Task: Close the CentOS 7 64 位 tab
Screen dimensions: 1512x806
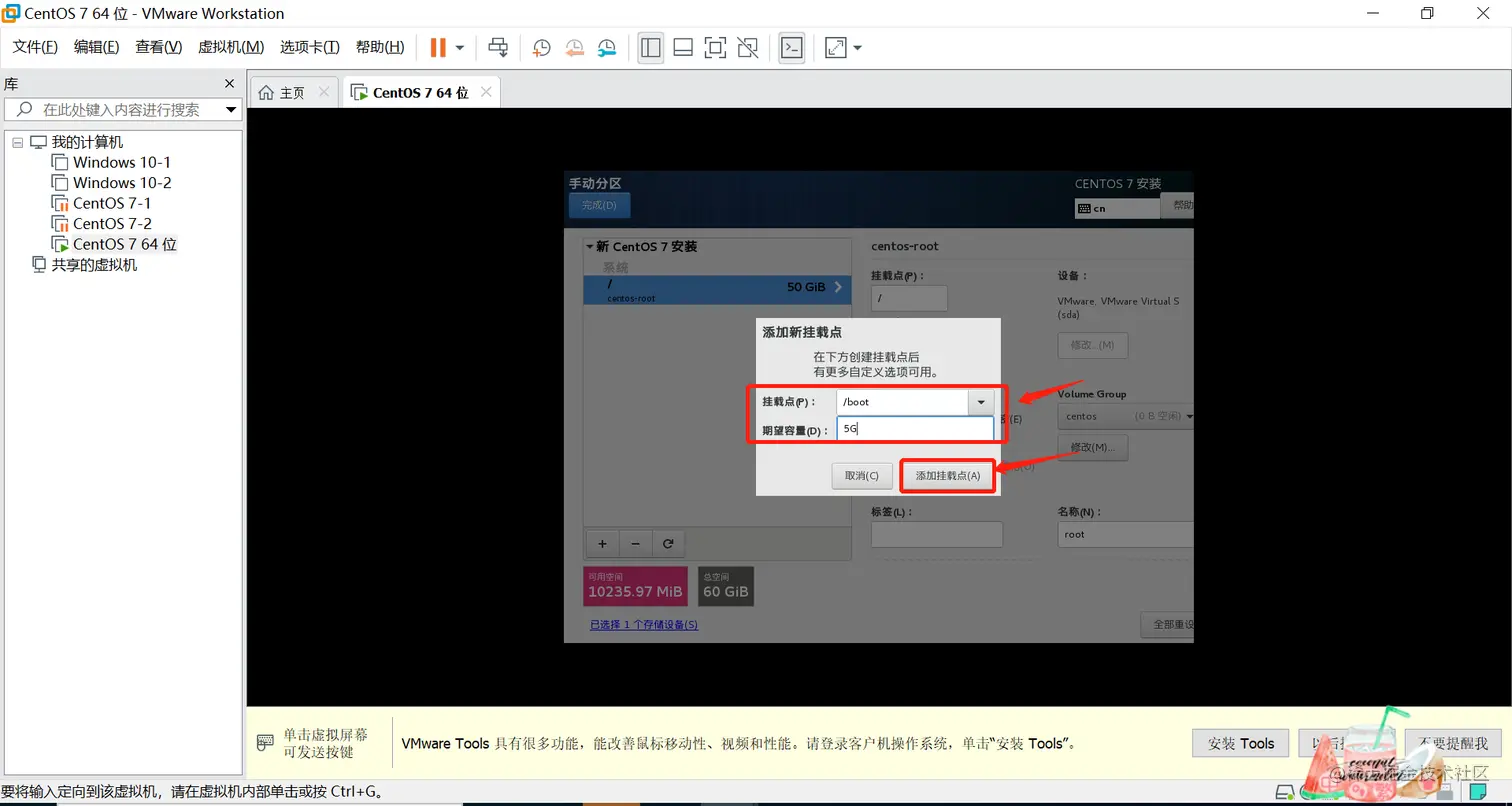Action: 486,92
